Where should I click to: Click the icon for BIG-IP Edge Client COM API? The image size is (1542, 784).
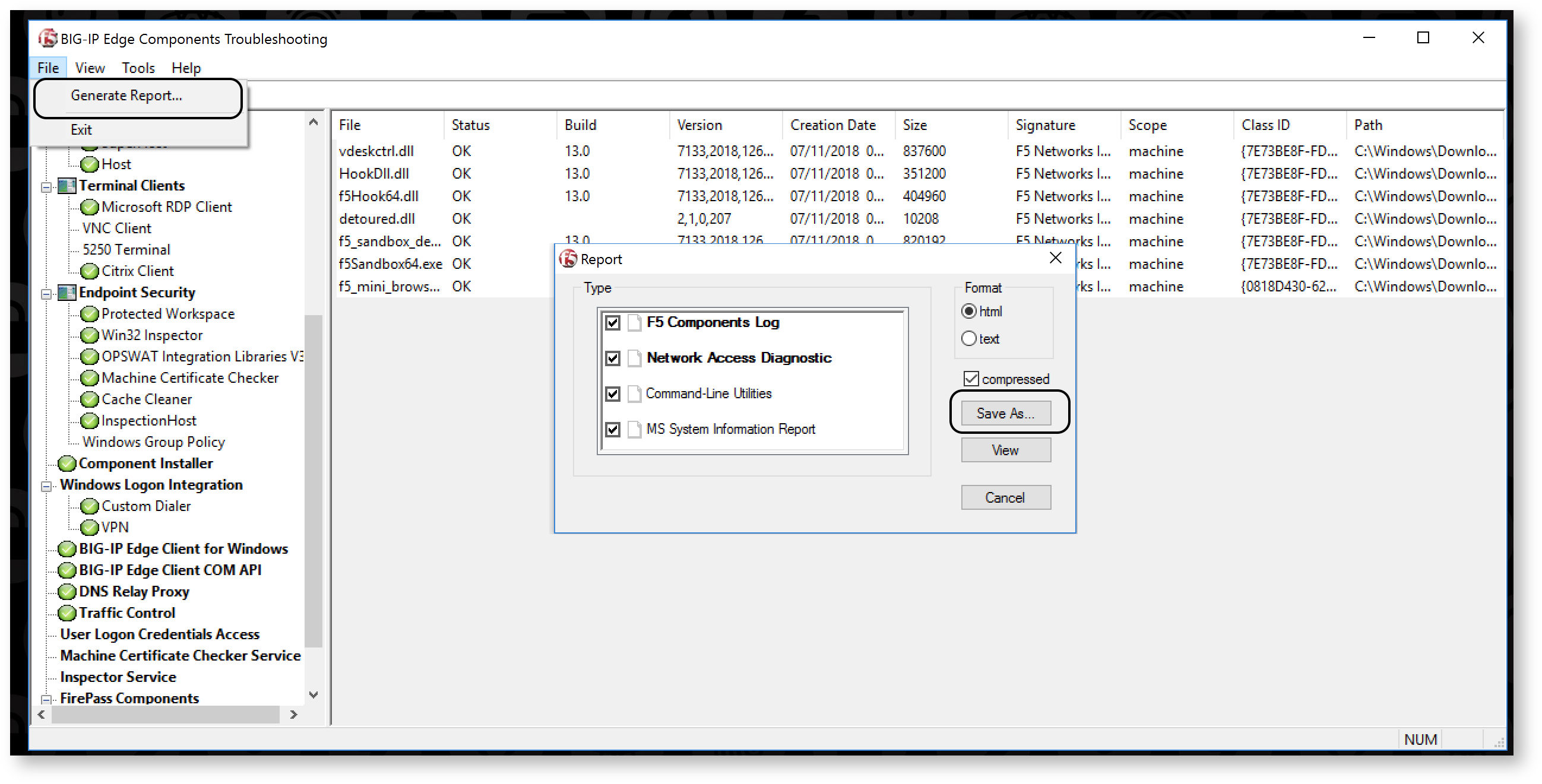[x=67, y=570]
